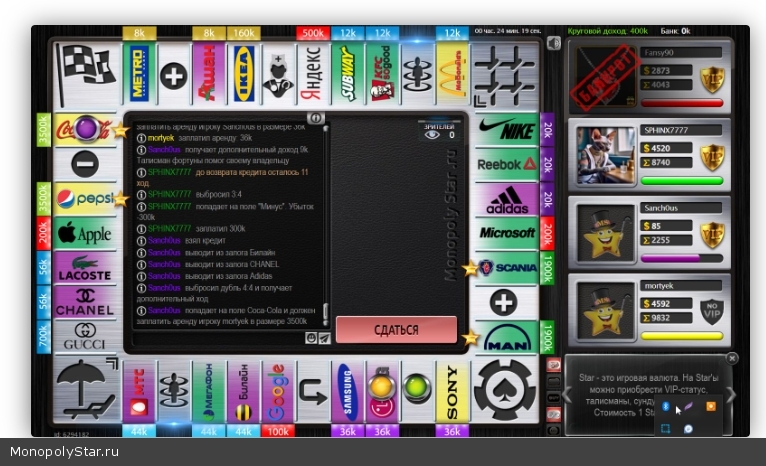Viewport: 766px width, 466px height.
Task: Click mortyek's NO VIP badge
Action: coord(711,304)
